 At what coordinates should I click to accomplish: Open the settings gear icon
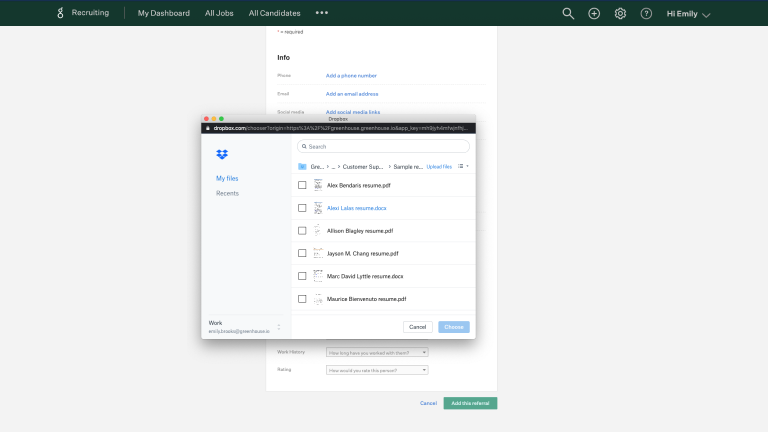620,13
